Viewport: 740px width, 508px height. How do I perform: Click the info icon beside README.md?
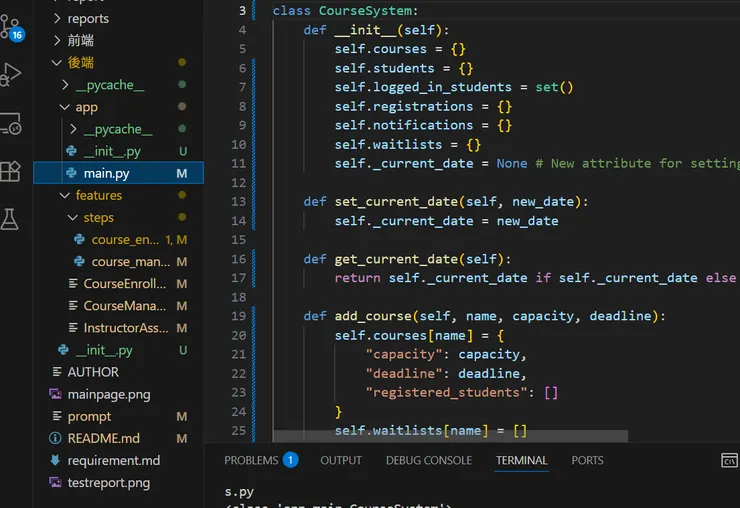pyautogui.click(x=55, y=438)
